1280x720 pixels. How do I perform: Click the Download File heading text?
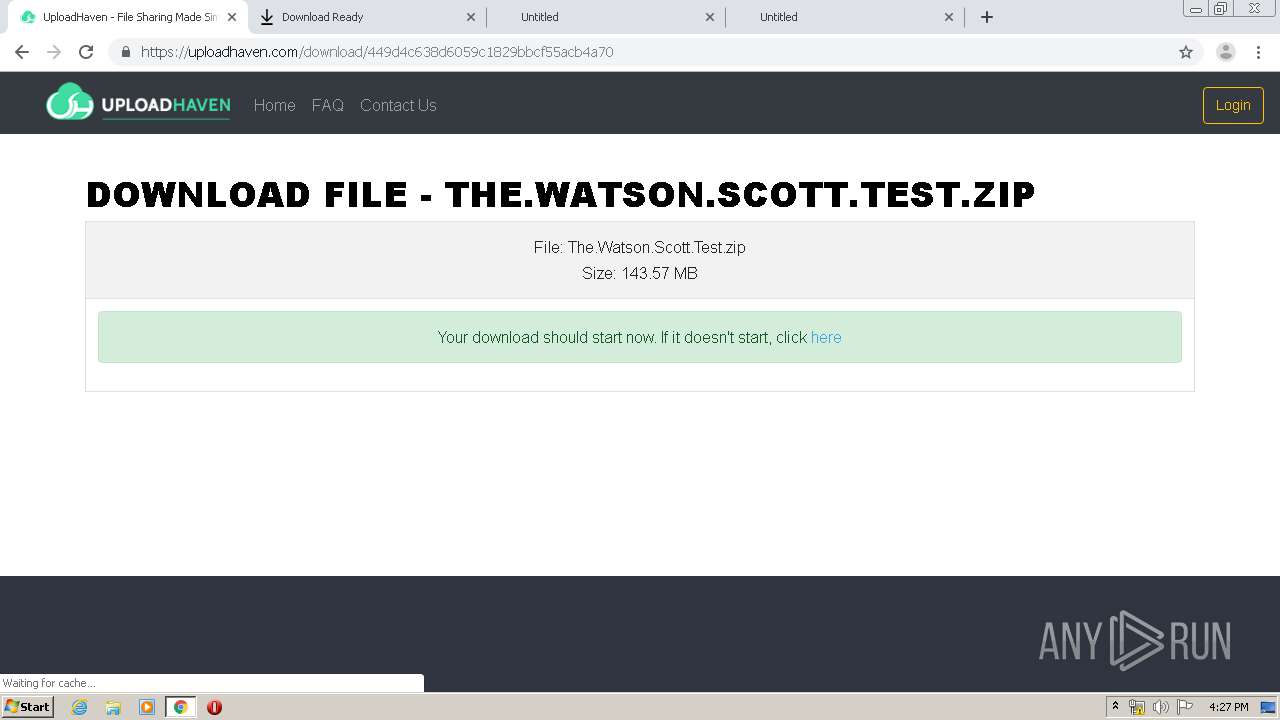(x=561, y=195)
